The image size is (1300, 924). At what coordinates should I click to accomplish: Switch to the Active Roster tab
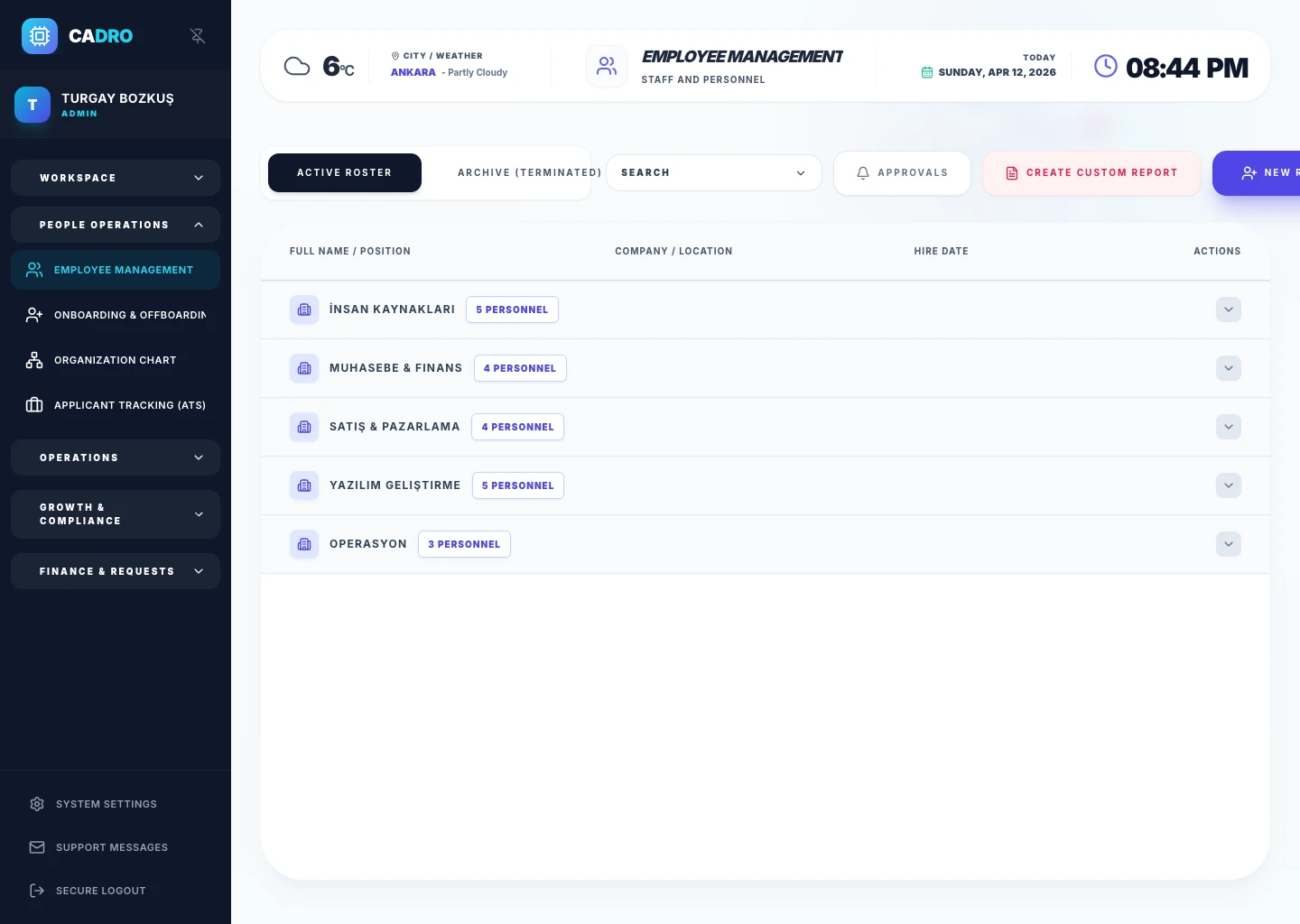click(x=345, y=172)
